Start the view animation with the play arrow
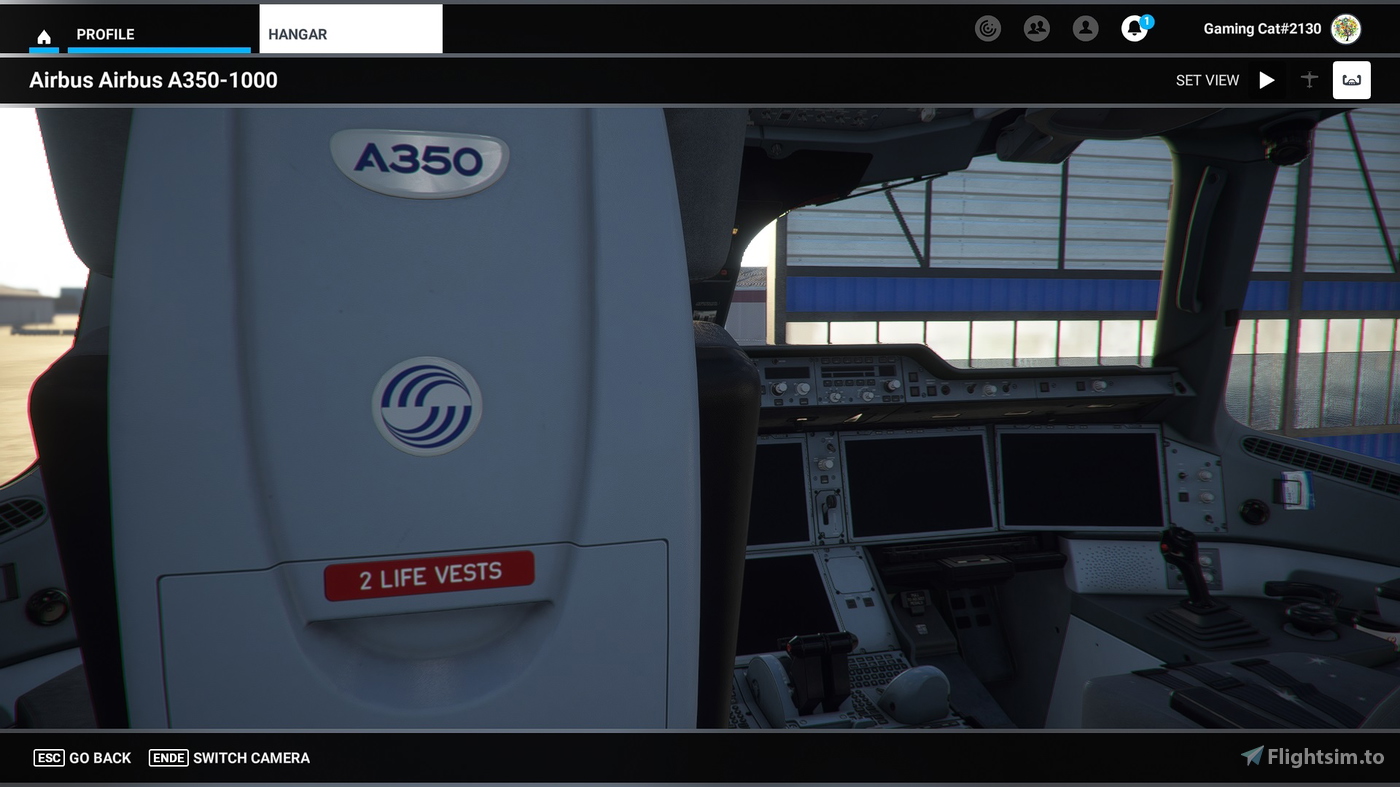Viewport: 1400px width, 787px height. pos(1267,79)
